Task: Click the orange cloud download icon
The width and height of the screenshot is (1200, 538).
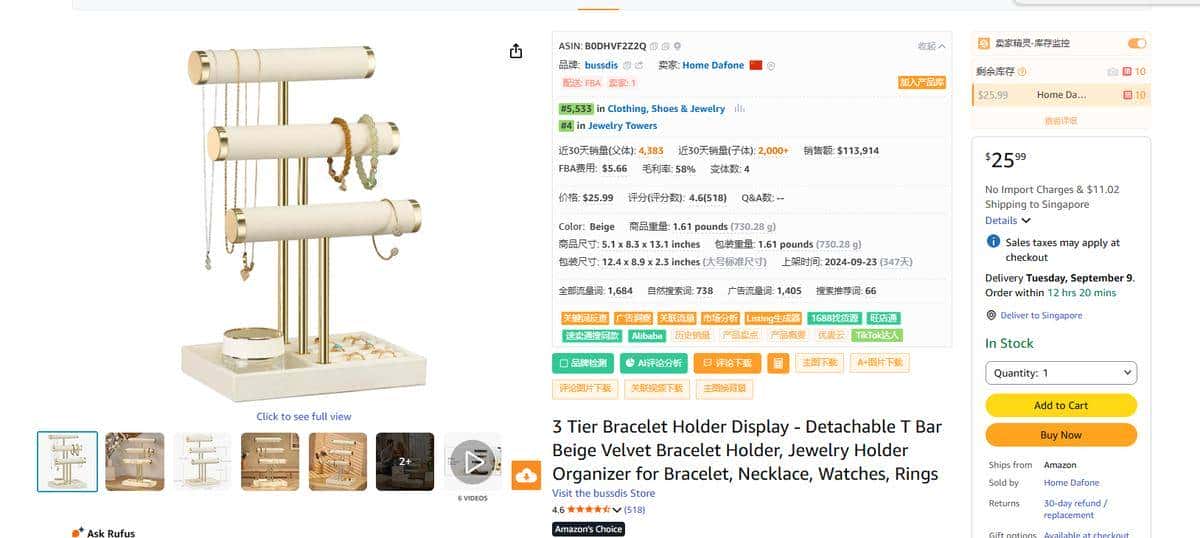Action: 527,476
